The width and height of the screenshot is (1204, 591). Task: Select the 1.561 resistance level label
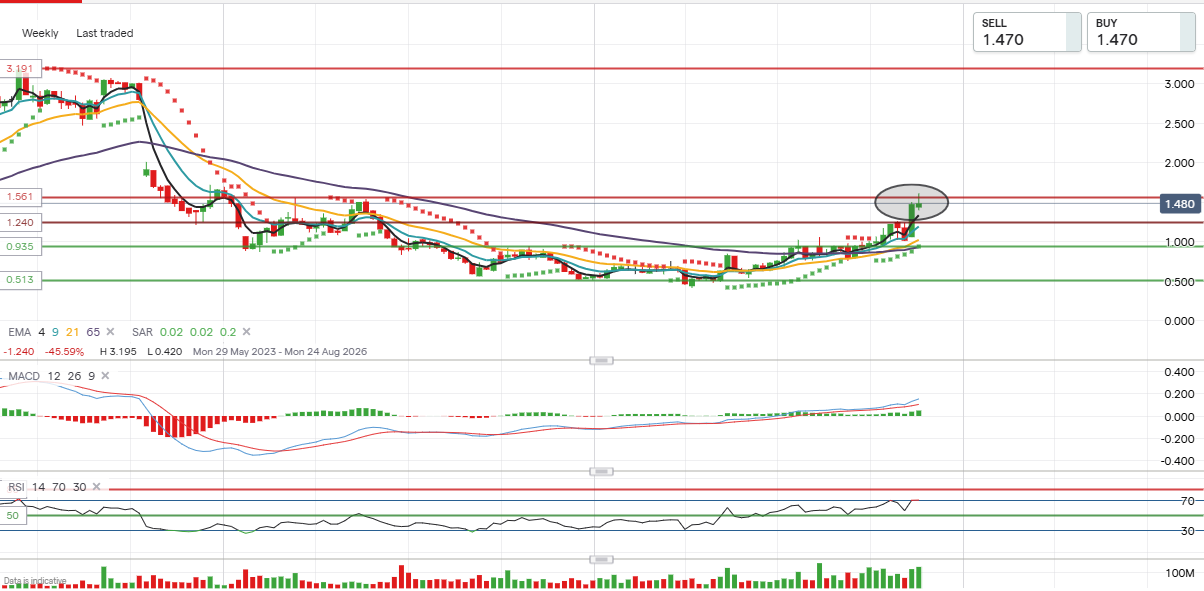pyautogui.click(x=21, y=197)
